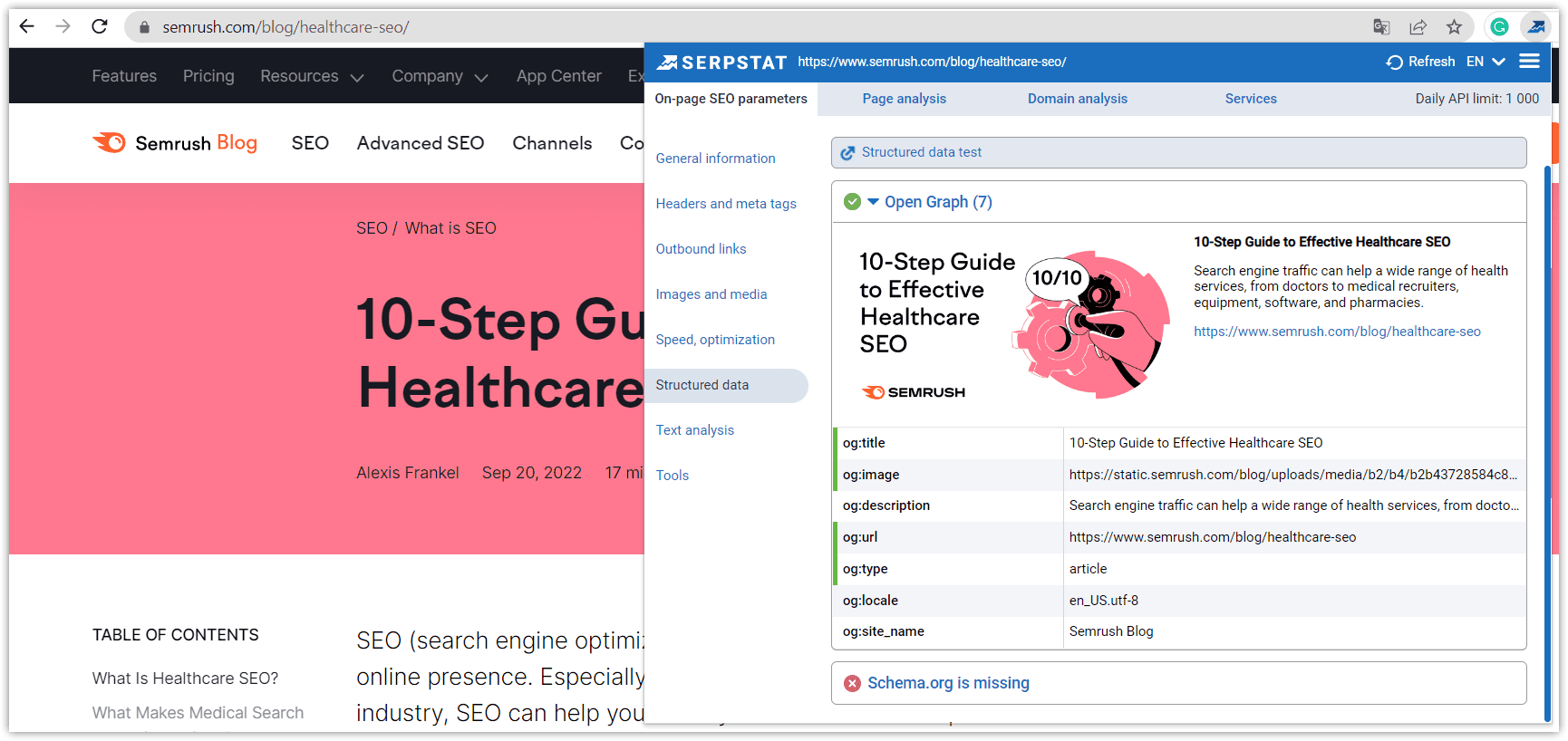Open the Grammarly extension icon
The width and height of the screenshot is (1568, 741).
pyautogui.click(x=1499, y=27)
